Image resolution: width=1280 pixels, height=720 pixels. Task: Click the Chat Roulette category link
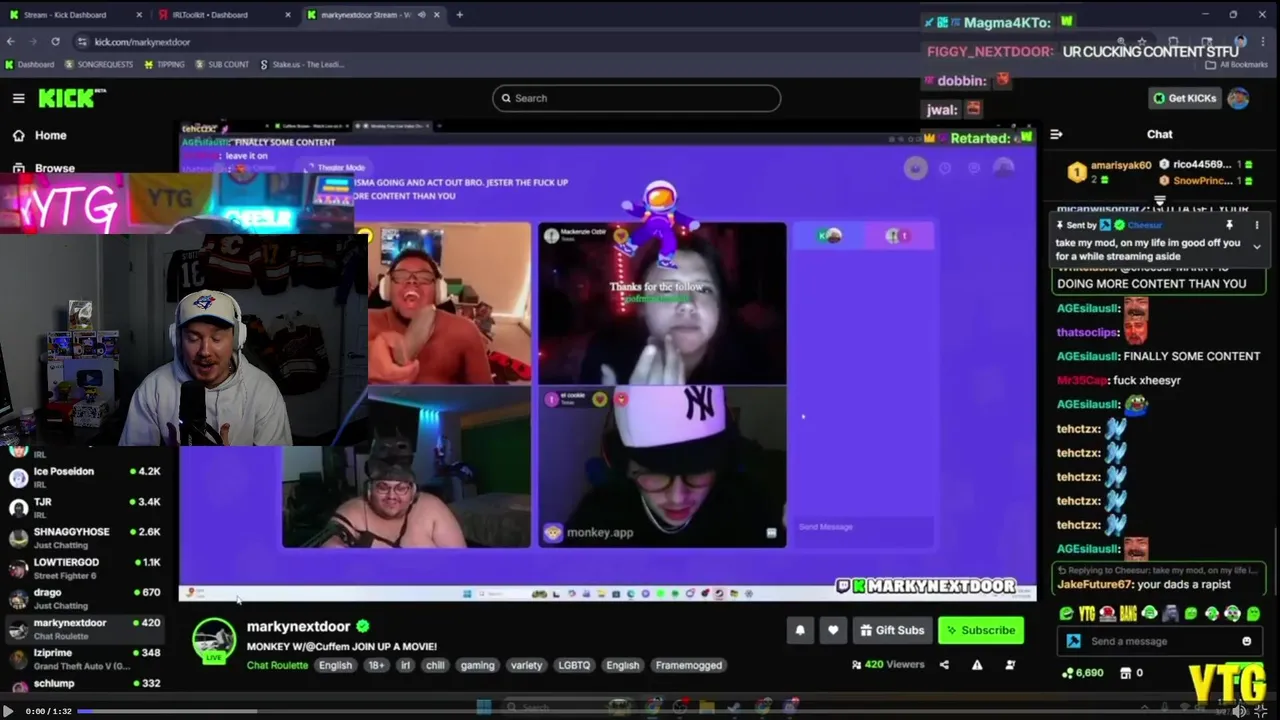tap(277, 665)
